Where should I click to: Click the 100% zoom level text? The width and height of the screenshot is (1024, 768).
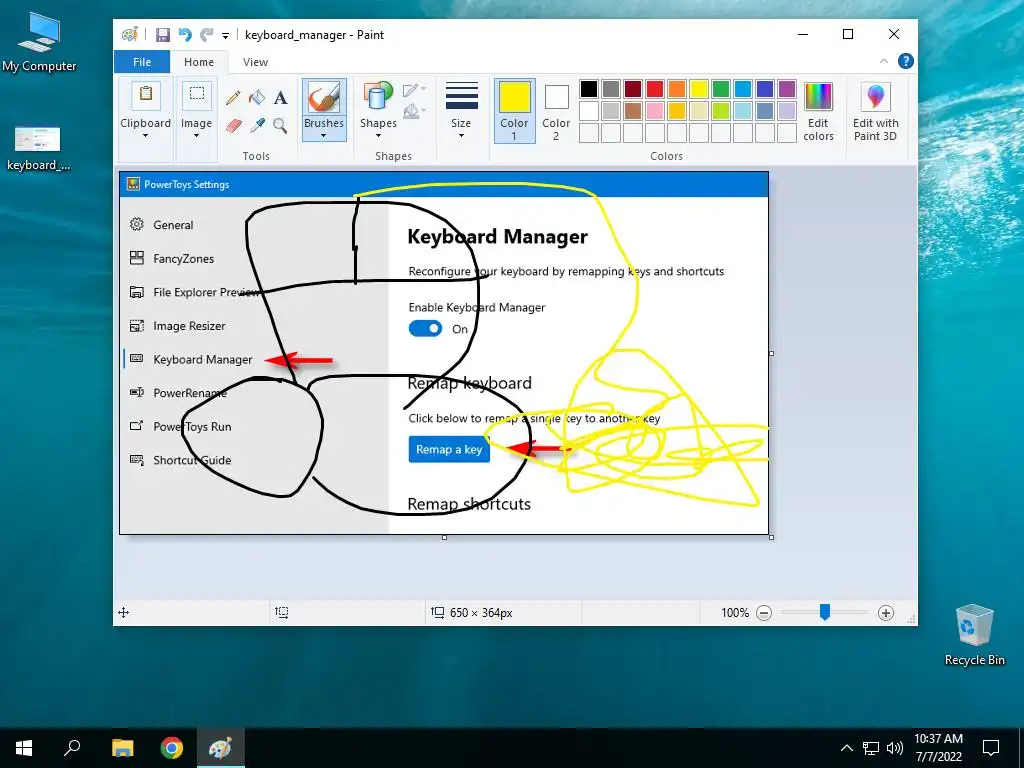click(x=735, y=613)
